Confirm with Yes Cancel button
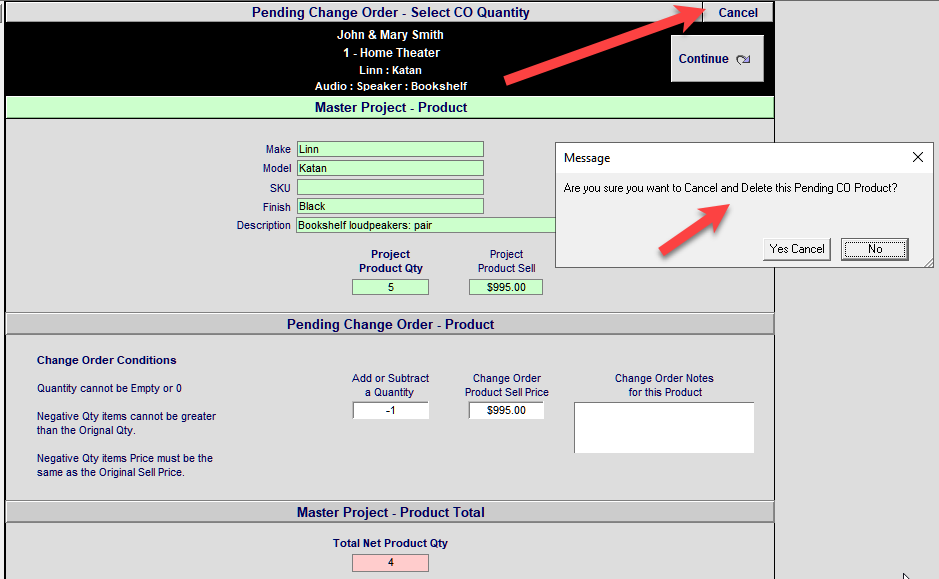 pyautogui.click(x=796, y=249)
